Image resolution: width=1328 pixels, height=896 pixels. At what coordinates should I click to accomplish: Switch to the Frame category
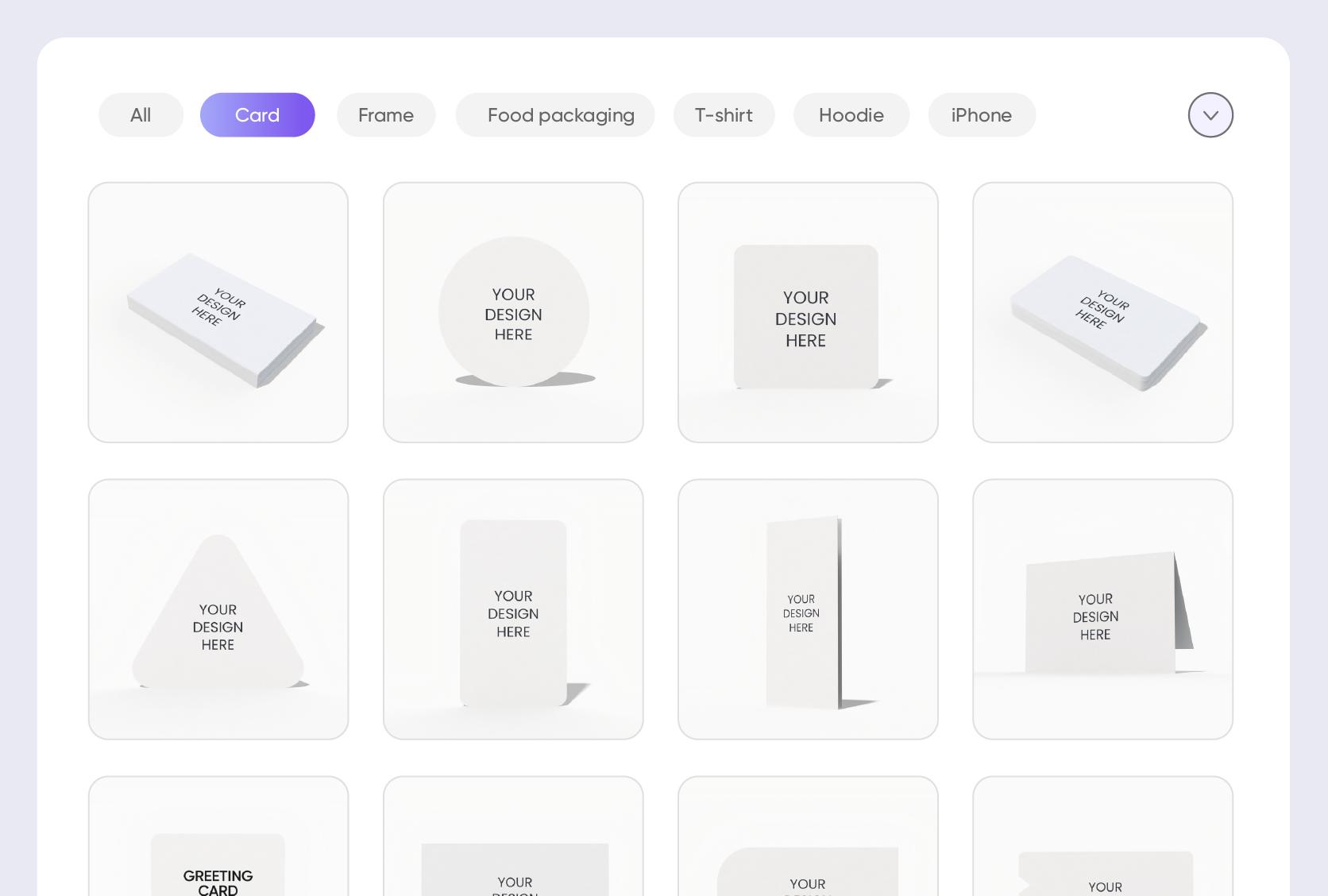[386, 115]
